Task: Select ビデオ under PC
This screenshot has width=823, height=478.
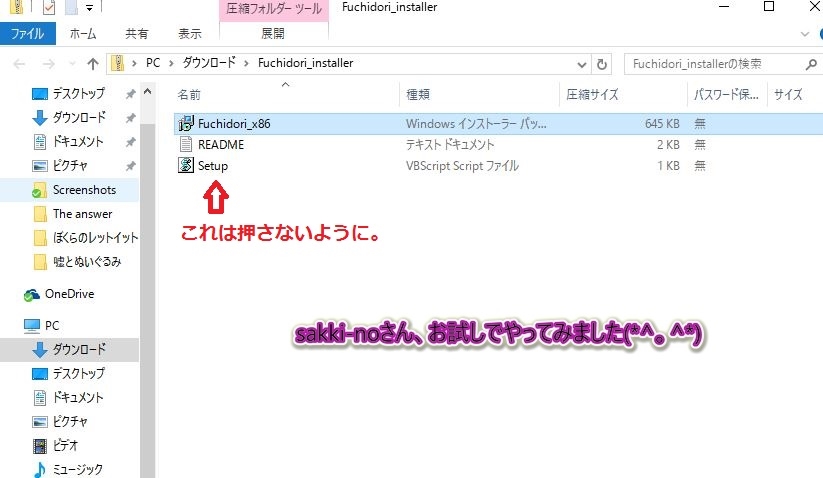Action: point(65,445)
